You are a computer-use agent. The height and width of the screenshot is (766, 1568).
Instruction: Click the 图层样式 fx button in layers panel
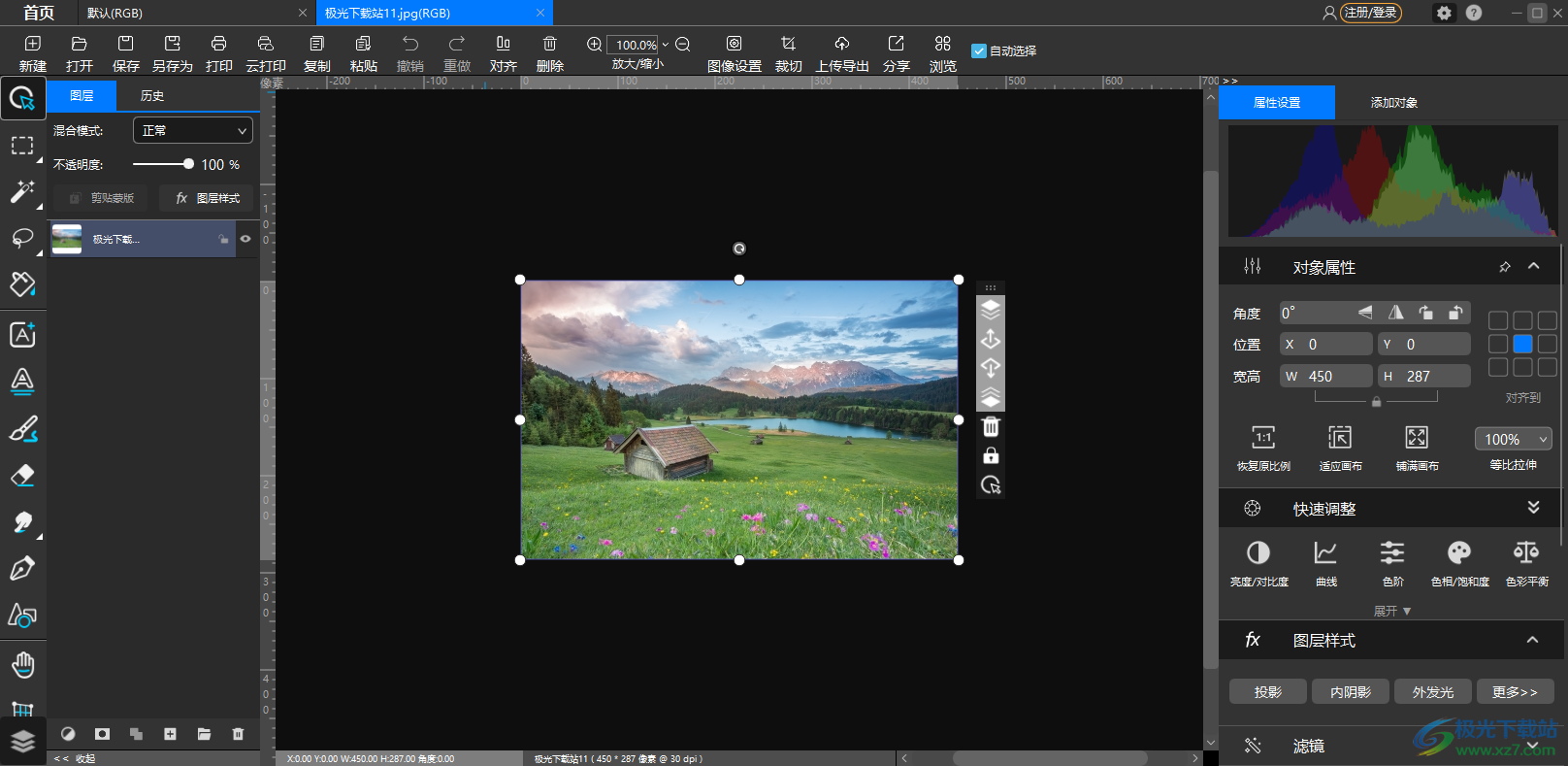click(x=207, y=198)
